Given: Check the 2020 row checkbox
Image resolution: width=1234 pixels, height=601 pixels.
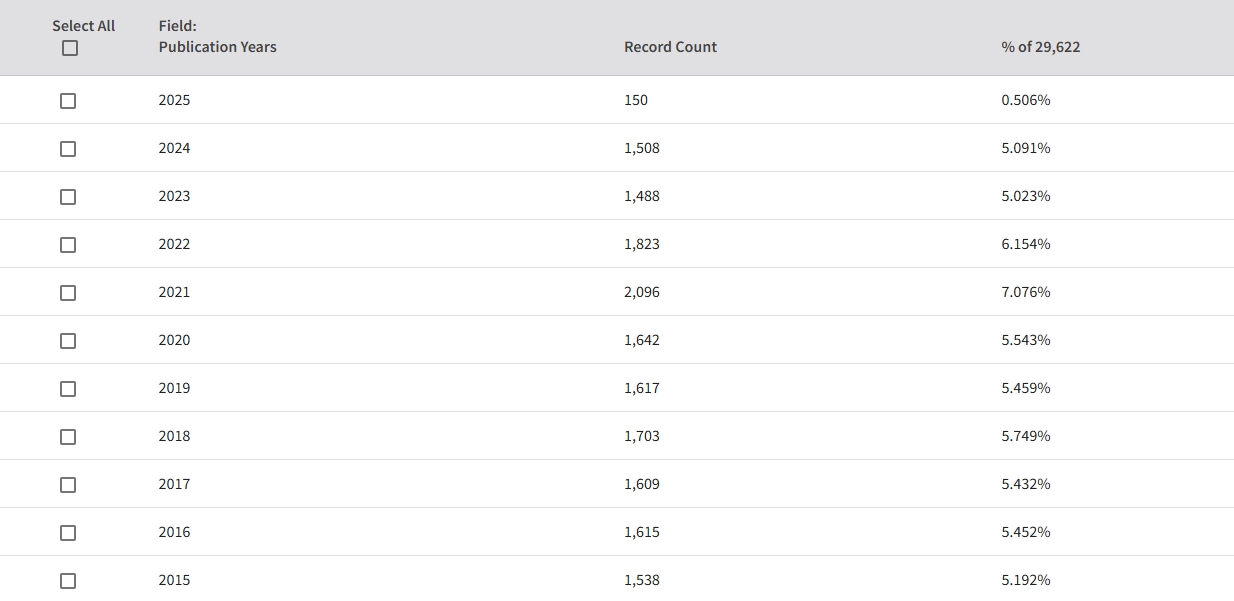Looking at the screenshot, I should click(68, 341).
